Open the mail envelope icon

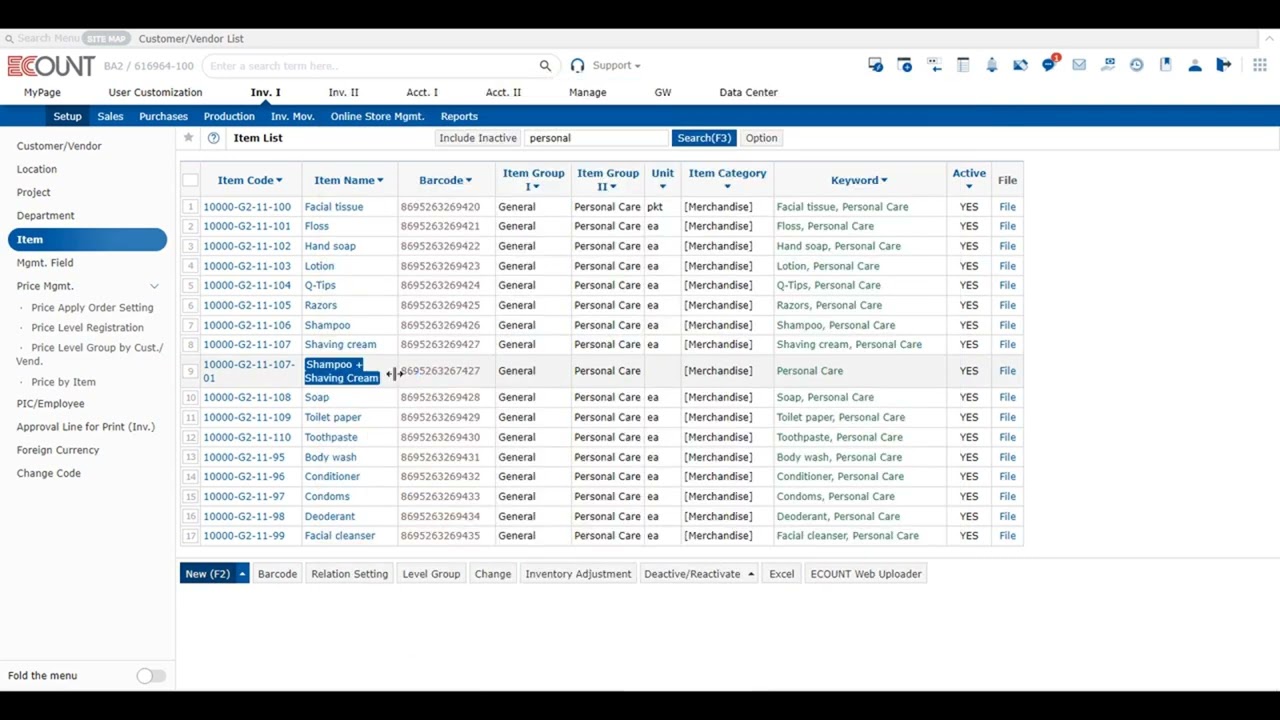[1079, 65]
